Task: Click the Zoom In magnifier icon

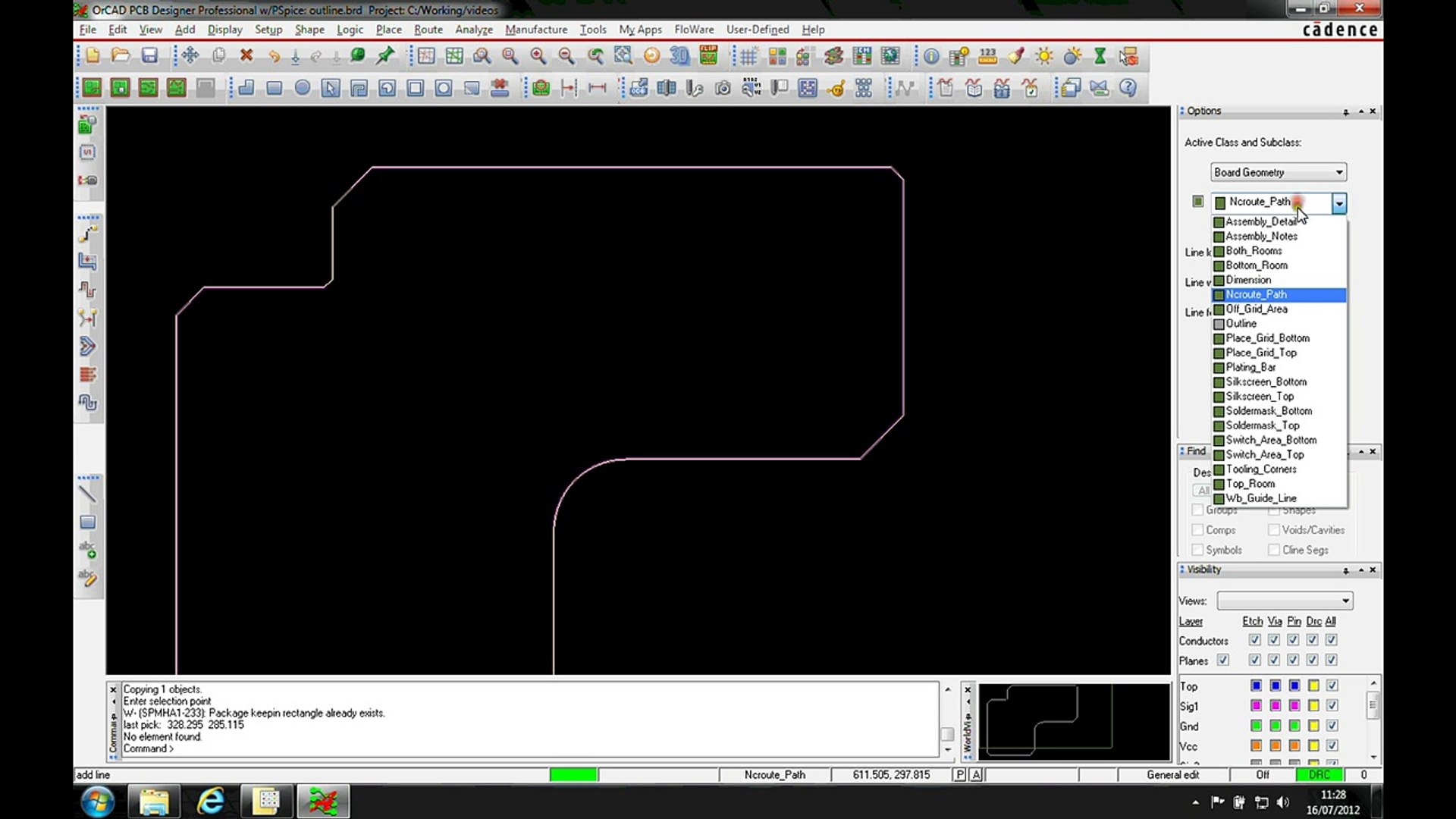Action: pos(538,55)
